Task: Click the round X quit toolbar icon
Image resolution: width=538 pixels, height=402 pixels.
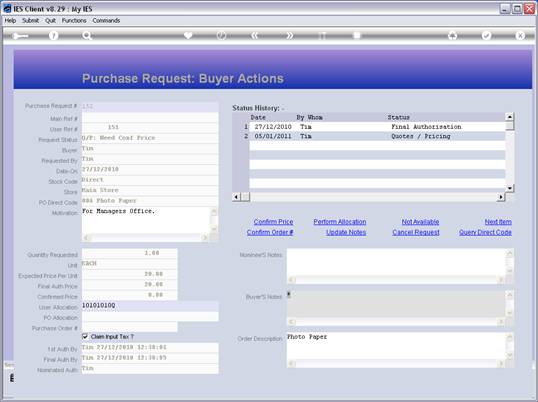Action: click(x=520, y=35)
